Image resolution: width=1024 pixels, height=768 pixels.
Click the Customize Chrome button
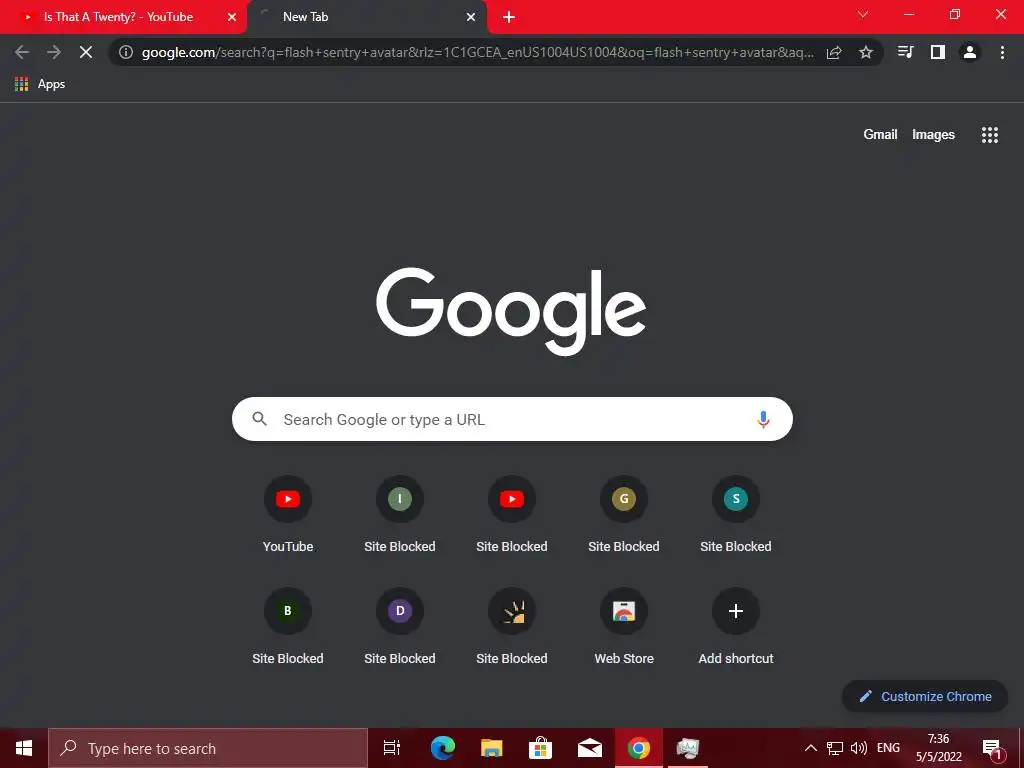pos(925,696)
